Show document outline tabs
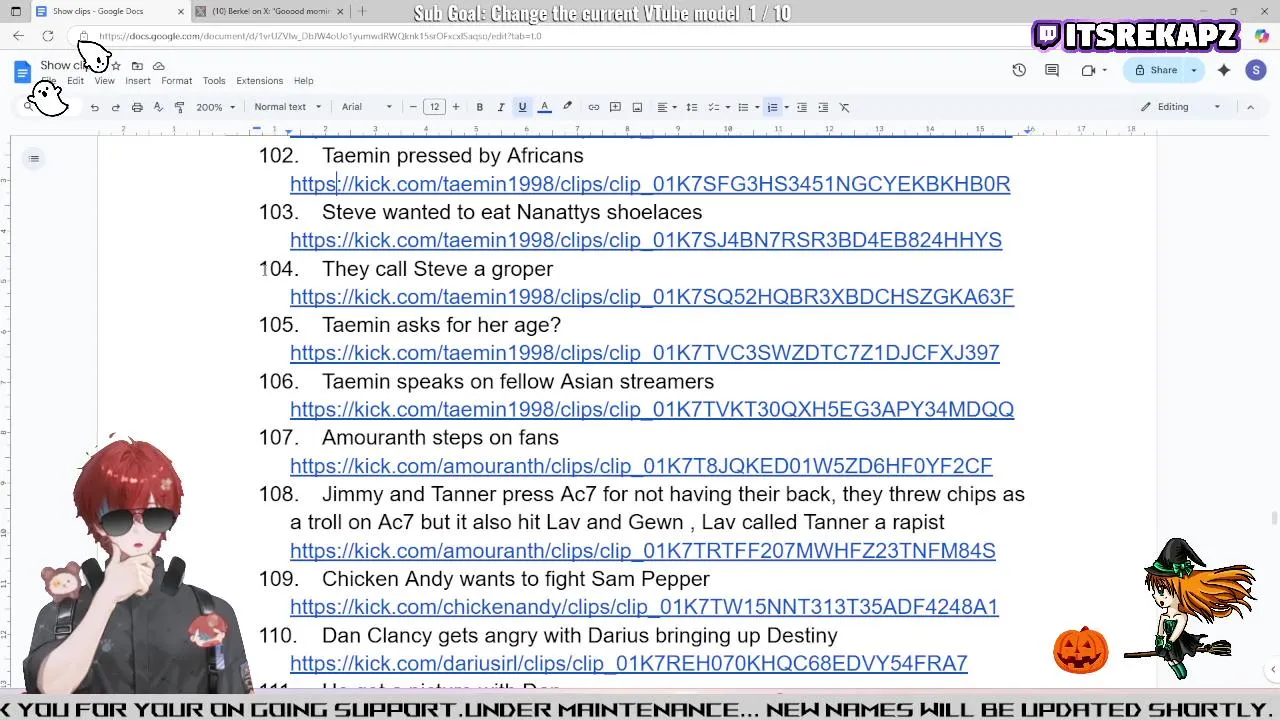Image resolution: width=1280 pixels, height=720 pixels. pos(34,158)
